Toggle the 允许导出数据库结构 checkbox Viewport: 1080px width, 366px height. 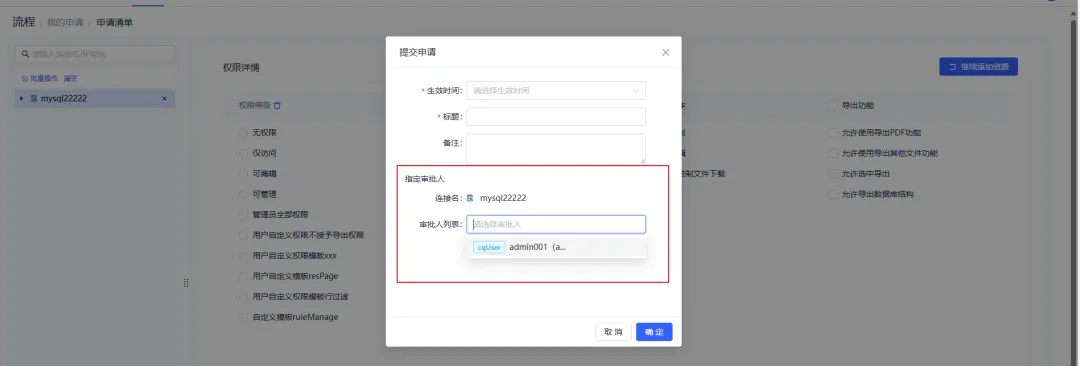click(x=833, y=194)
